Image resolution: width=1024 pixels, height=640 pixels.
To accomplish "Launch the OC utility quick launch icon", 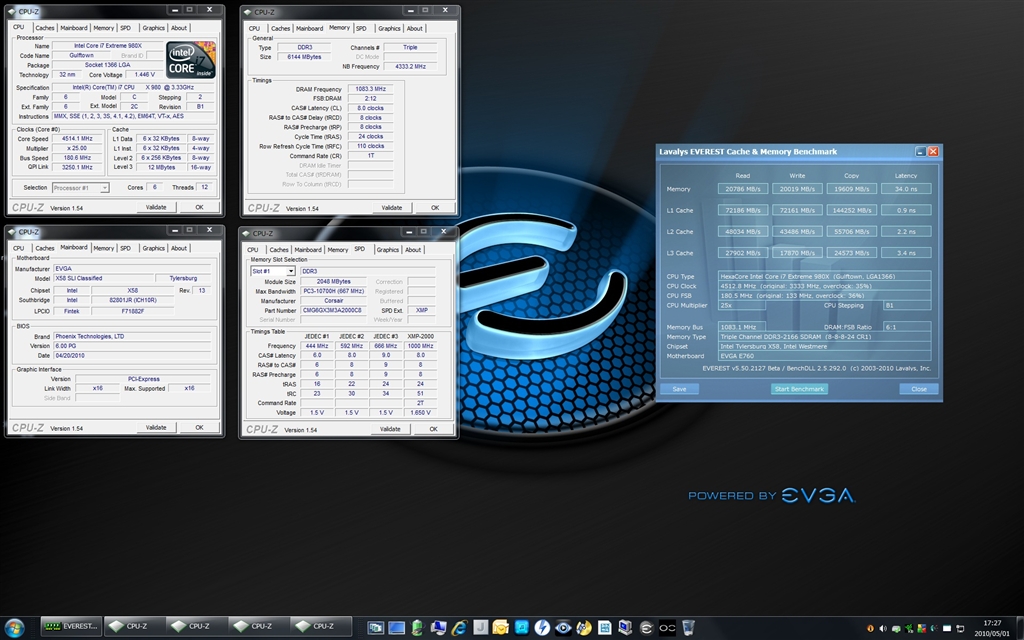I will click(667, 628).
